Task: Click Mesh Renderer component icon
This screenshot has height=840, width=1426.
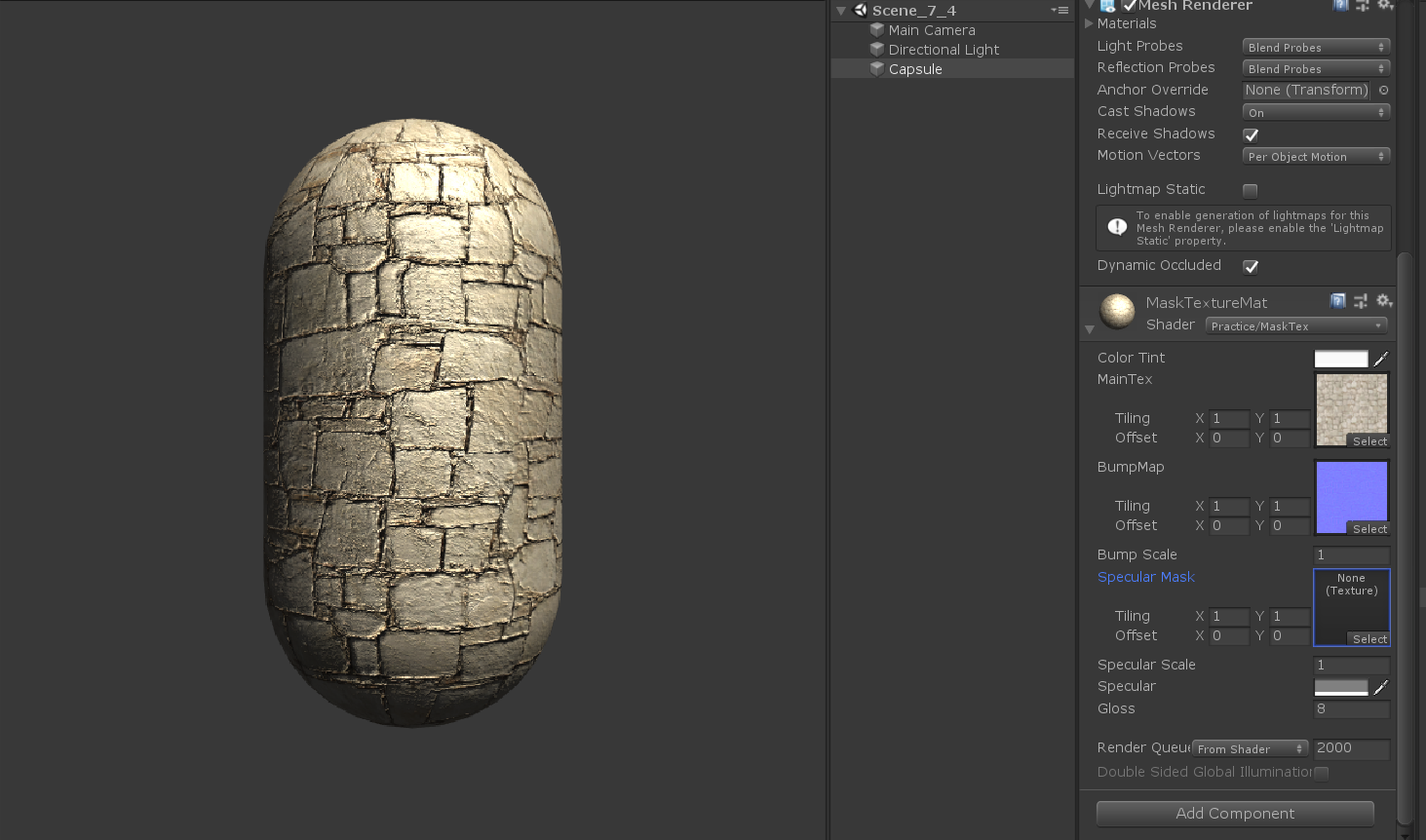Action: (1108, 5)
